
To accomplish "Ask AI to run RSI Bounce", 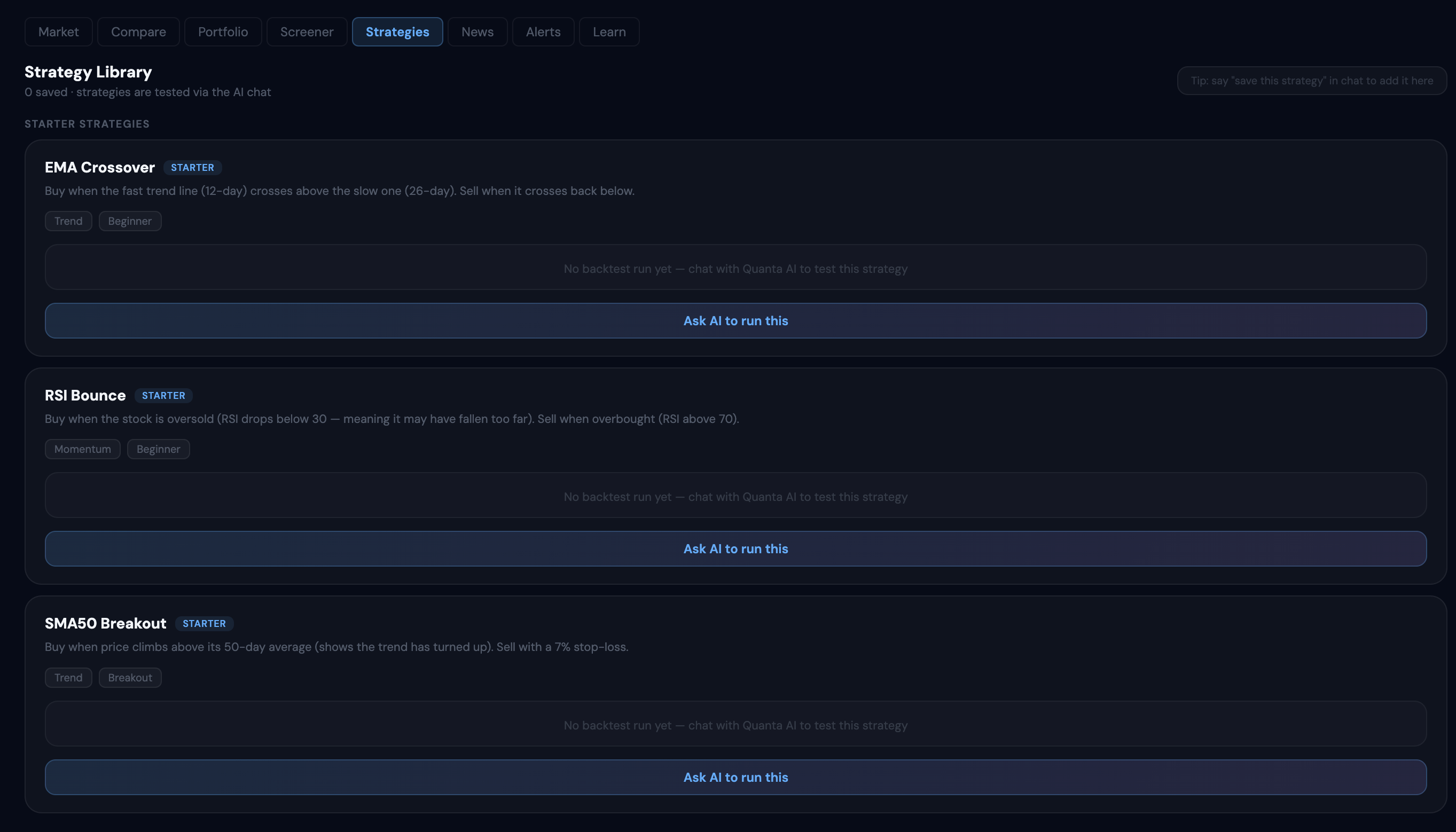I will [x=735, y=548].
